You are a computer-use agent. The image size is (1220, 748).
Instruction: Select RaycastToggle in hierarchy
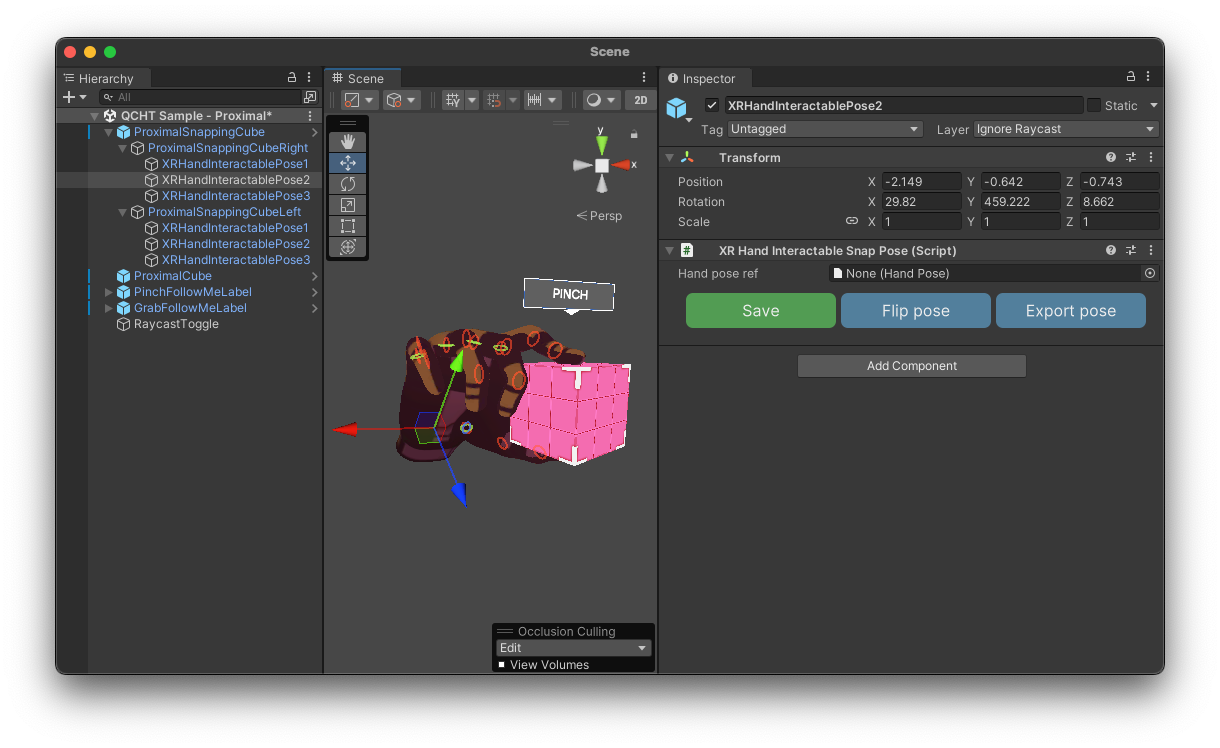(x=176, y=324)
